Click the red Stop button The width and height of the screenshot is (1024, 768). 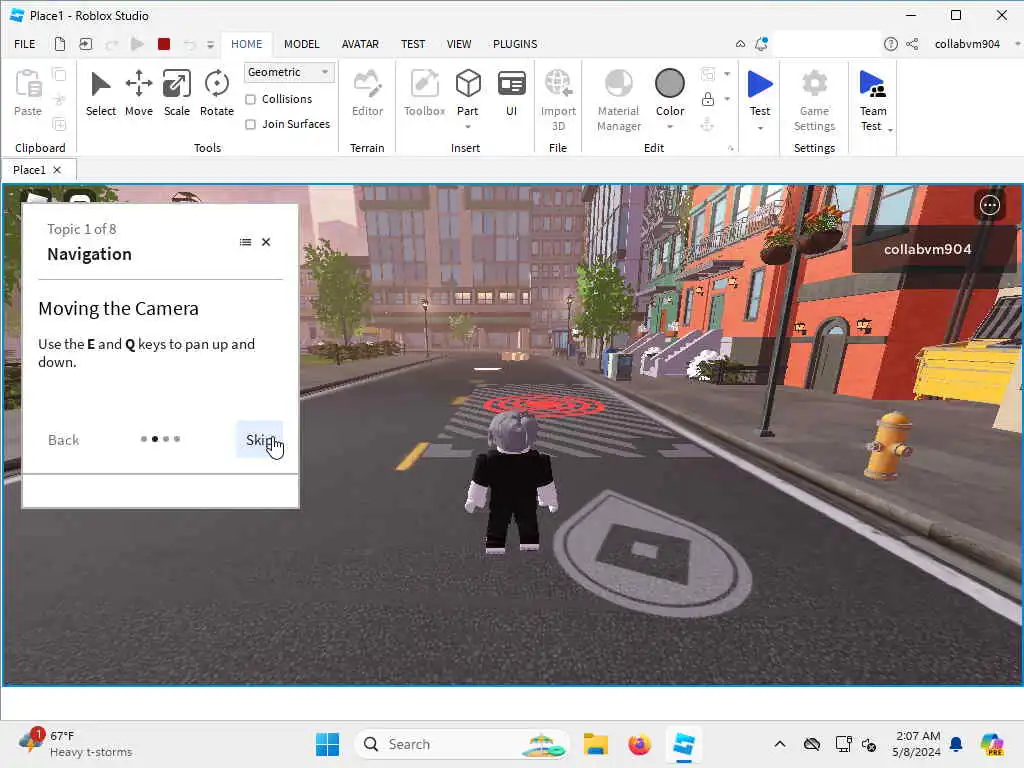(x=164, y=44)
